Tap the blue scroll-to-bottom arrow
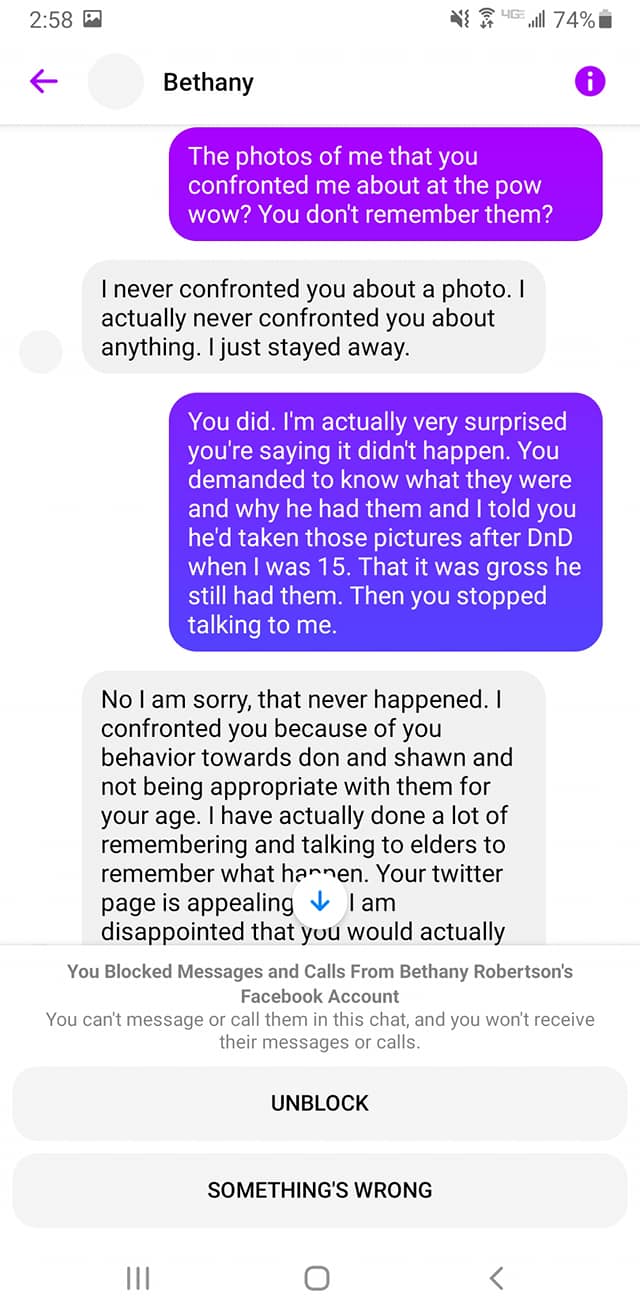This screenshot has width=640, height=1315. [320, 901]
